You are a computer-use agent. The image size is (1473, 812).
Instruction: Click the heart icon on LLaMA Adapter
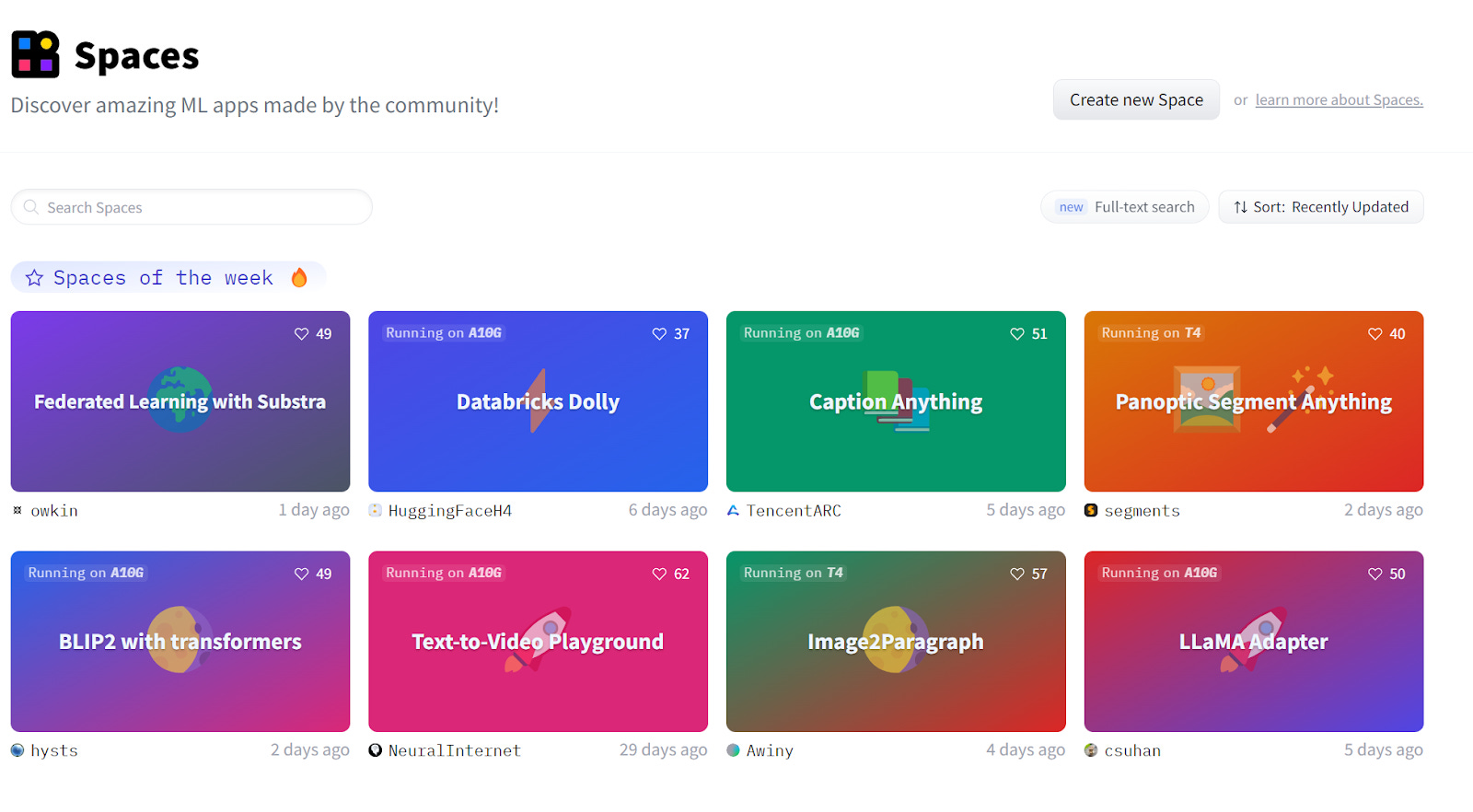(x=1375, y=574)
